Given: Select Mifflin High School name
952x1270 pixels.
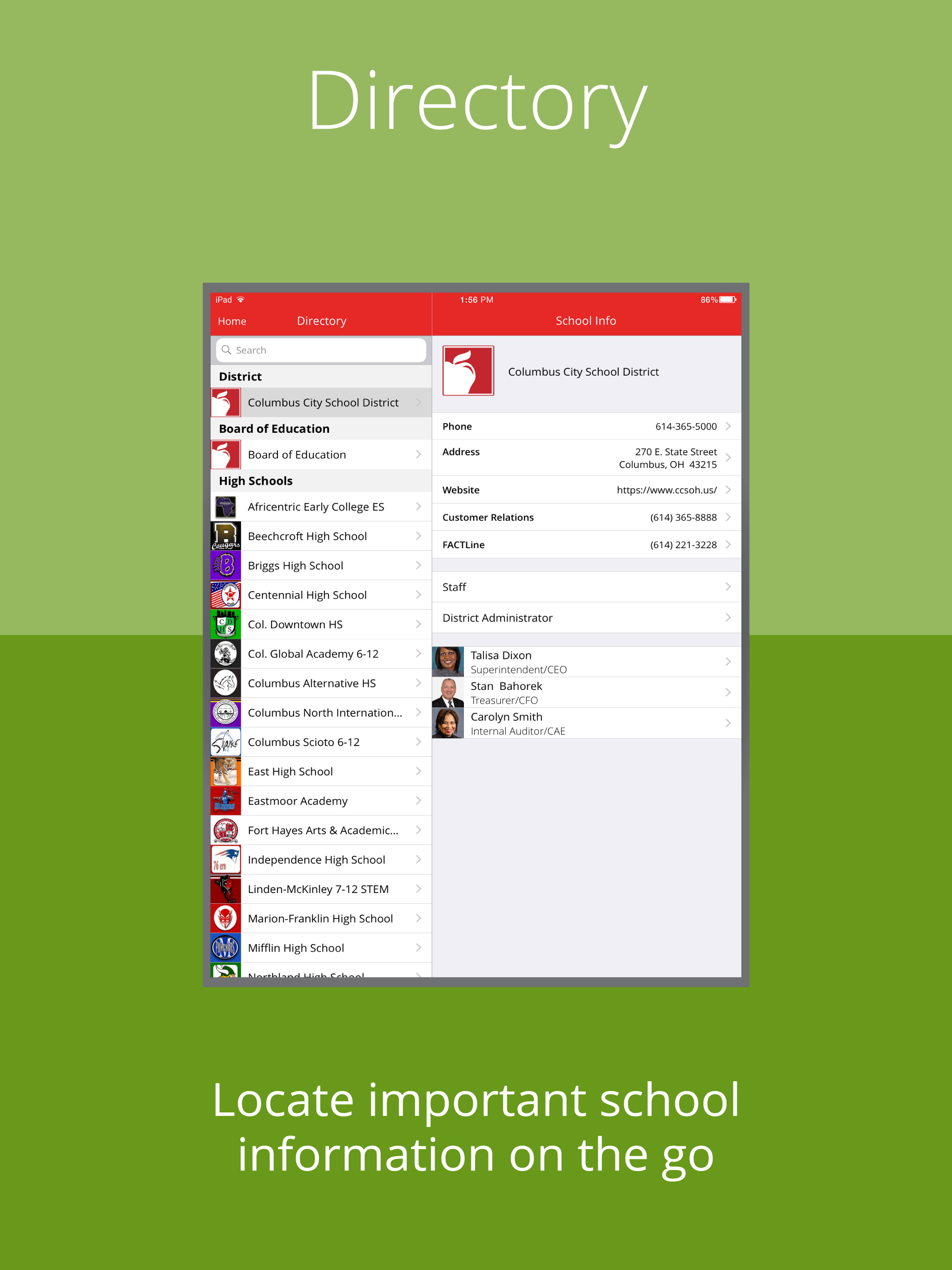Looking at the screenshot, I should point(296,948).
